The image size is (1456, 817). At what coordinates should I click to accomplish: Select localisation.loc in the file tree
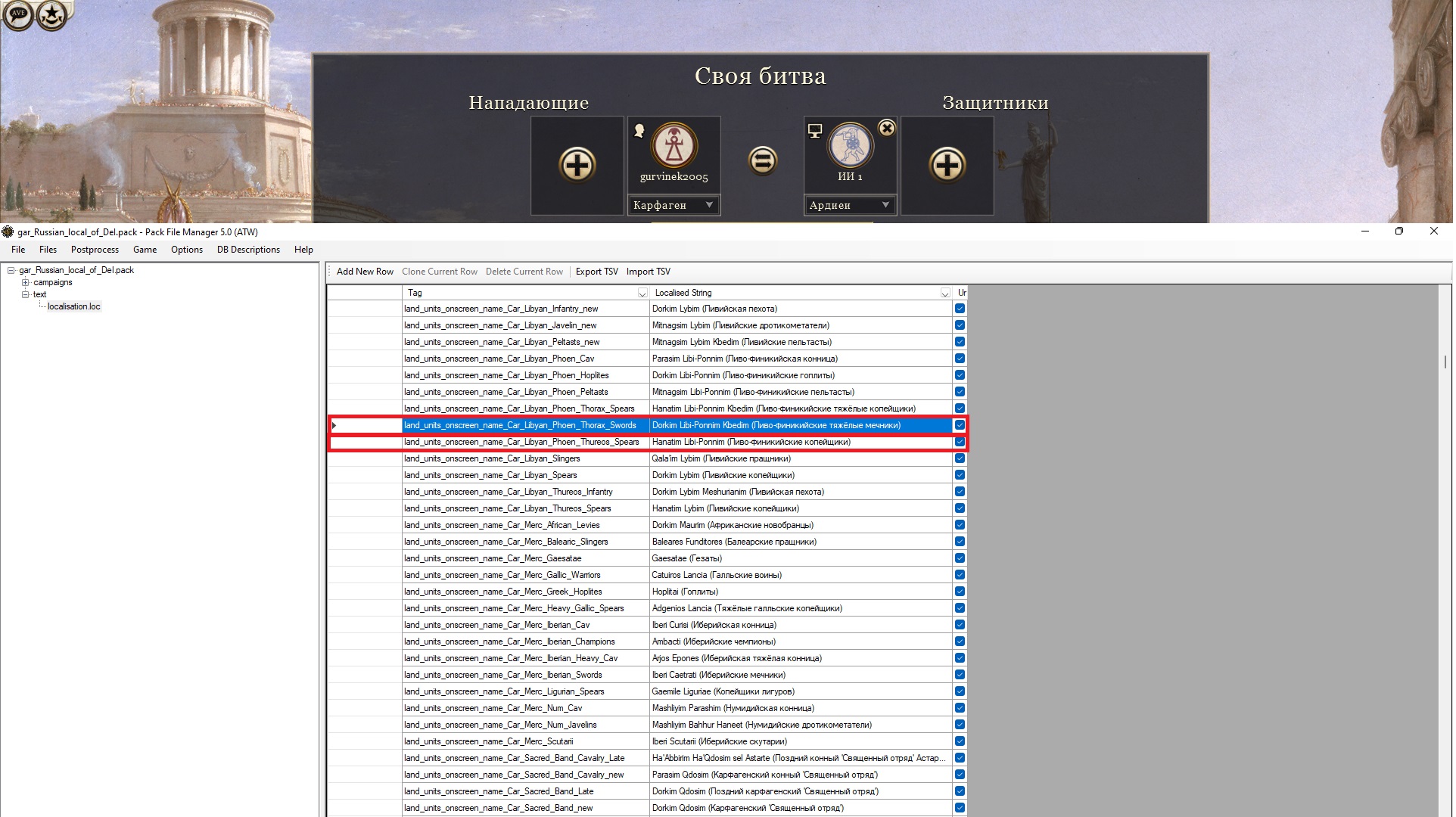73,306
